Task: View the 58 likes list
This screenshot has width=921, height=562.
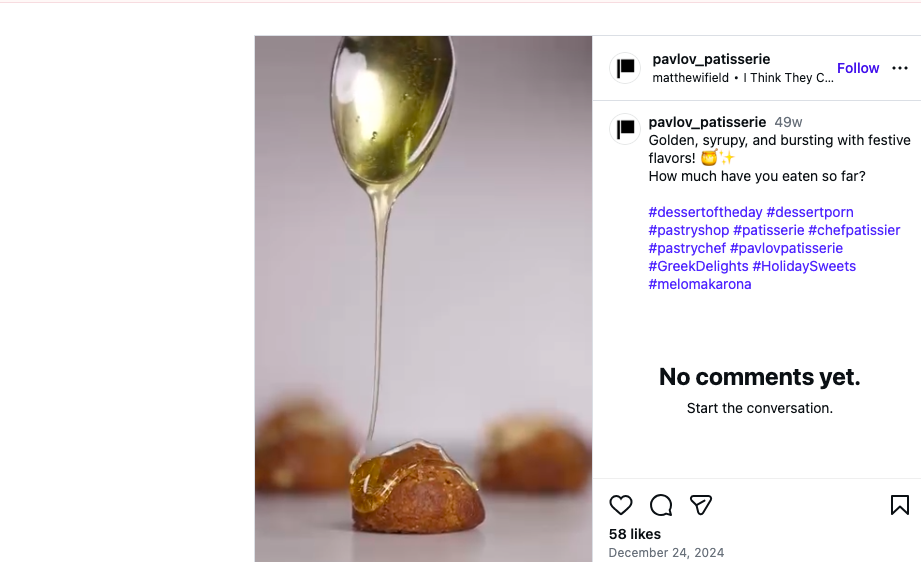Action: point(634,534)
